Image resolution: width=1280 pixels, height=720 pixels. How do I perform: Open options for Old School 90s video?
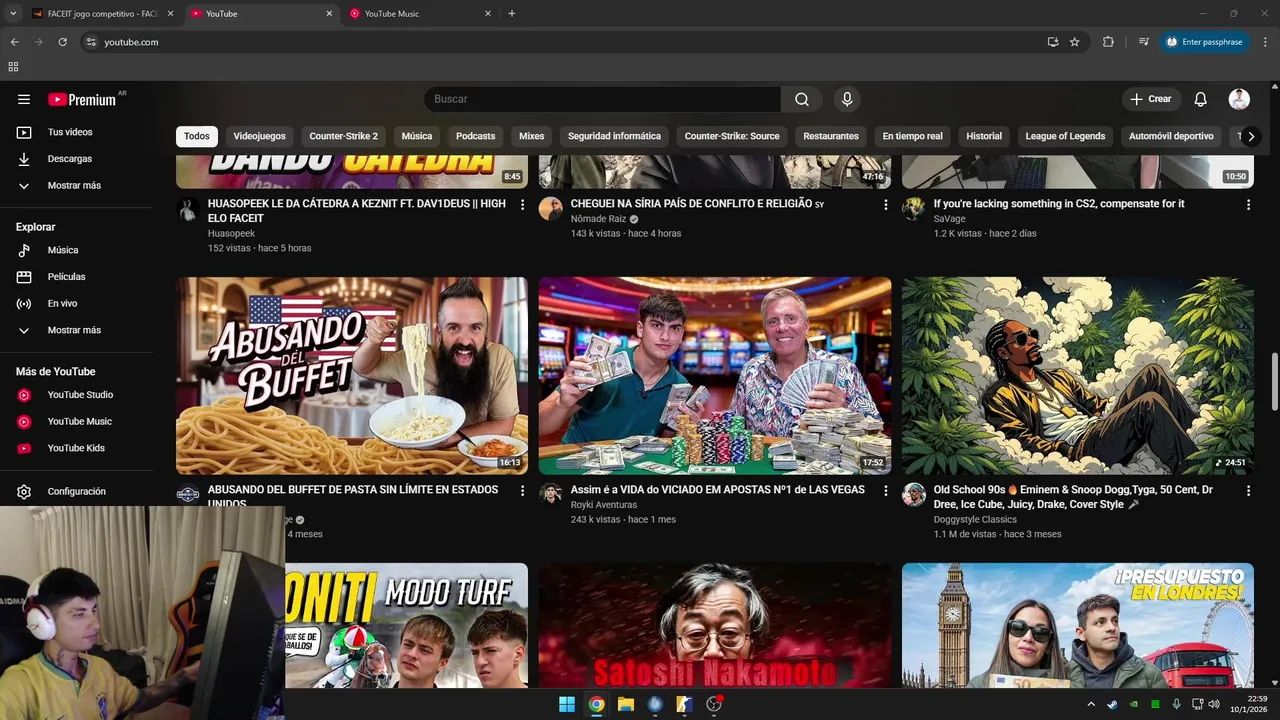tap(1248, 491)
